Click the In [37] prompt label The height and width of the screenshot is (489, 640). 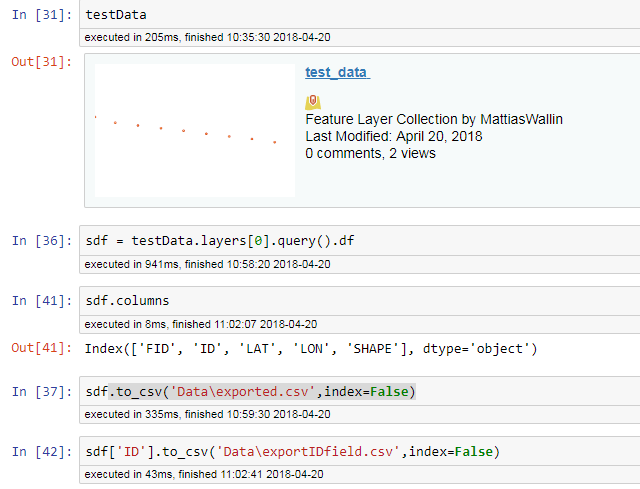[42, 391]
